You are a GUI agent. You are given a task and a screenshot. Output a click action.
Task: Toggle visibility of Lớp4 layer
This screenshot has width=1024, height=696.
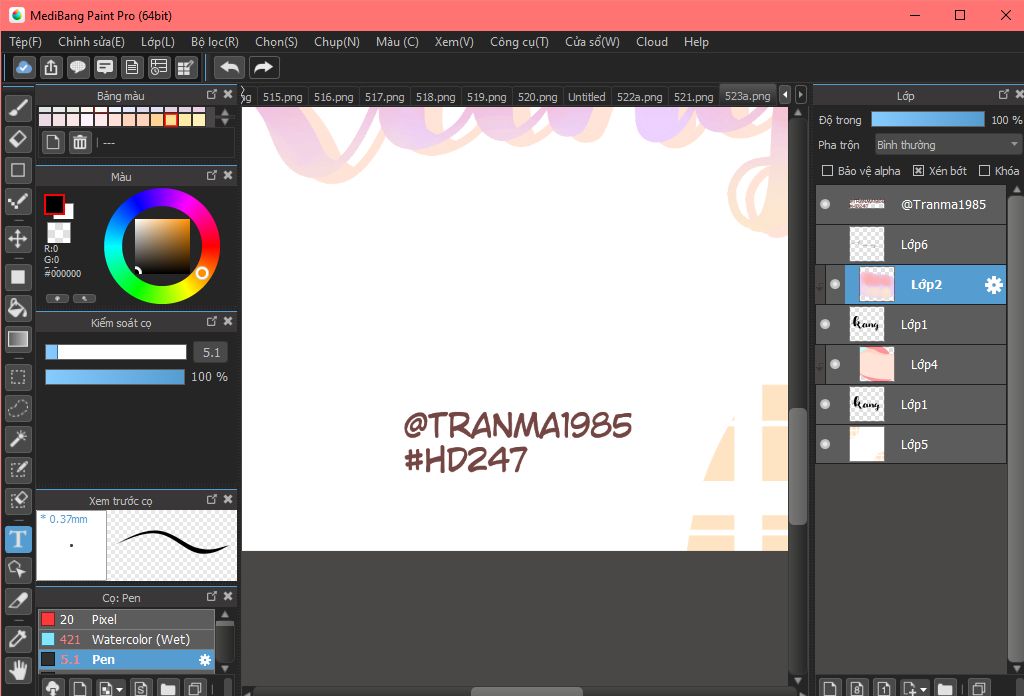coord(835,364)
